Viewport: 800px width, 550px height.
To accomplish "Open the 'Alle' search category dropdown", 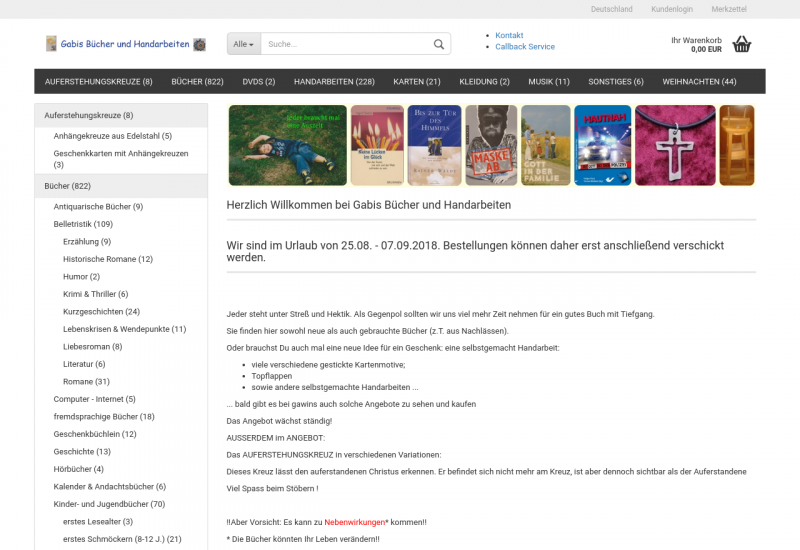I will (x=244, y=44).
